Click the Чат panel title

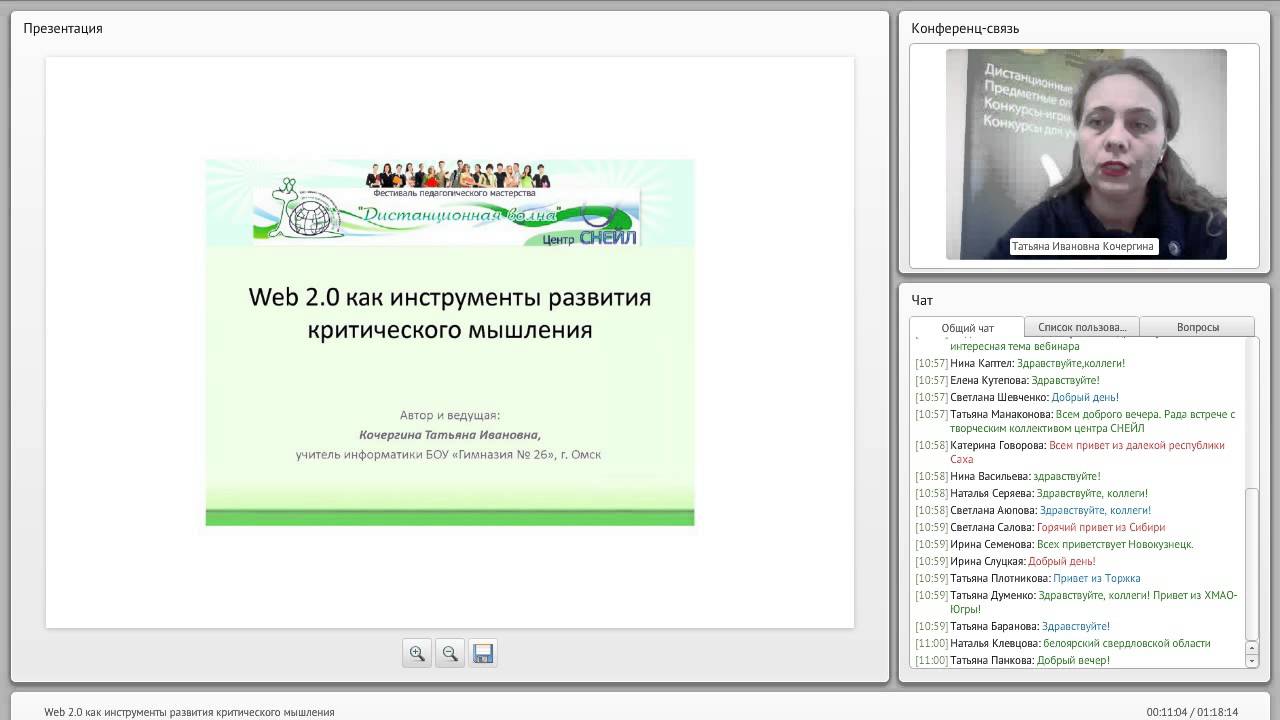(922, 300)
